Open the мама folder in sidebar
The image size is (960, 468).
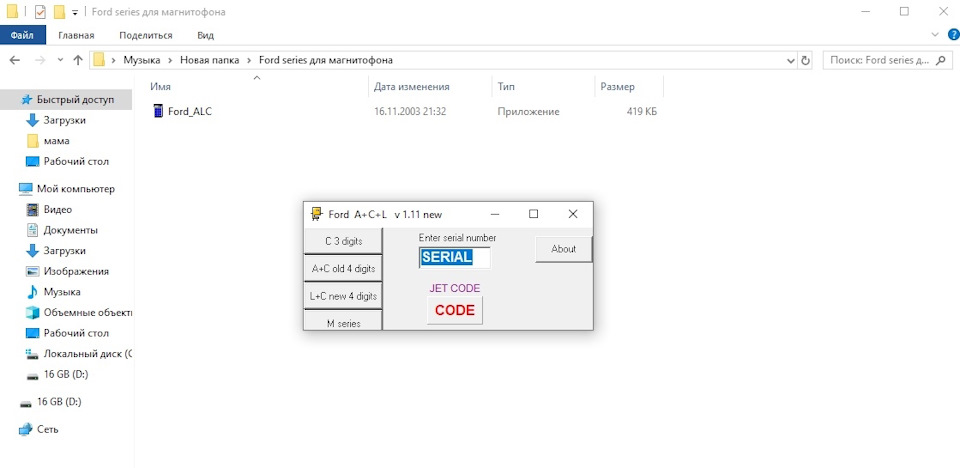coord(56,141)
